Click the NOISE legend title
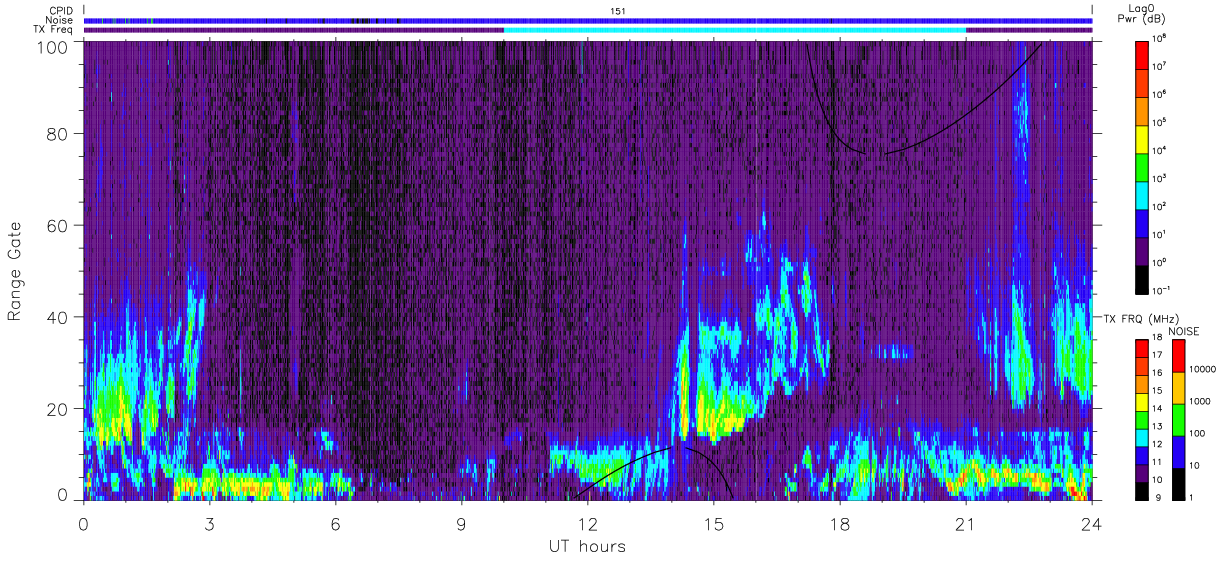 [1183, 330]
